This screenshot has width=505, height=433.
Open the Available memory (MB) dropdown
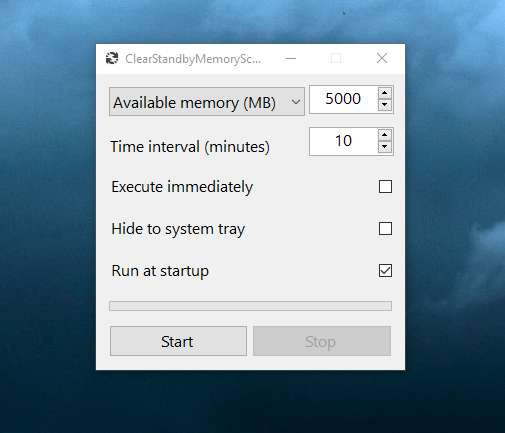207,102
